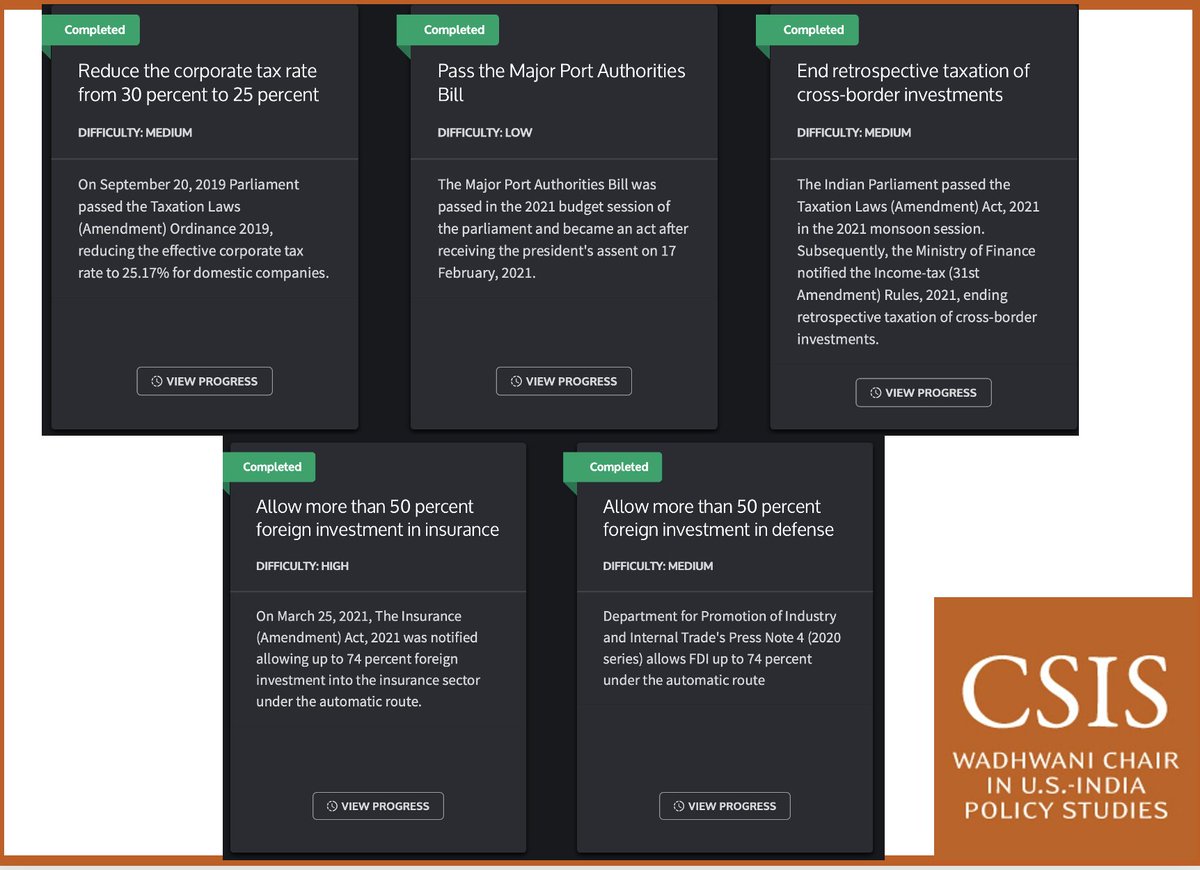Click VIEW PROGRESS on the defense card

(724, 806)
